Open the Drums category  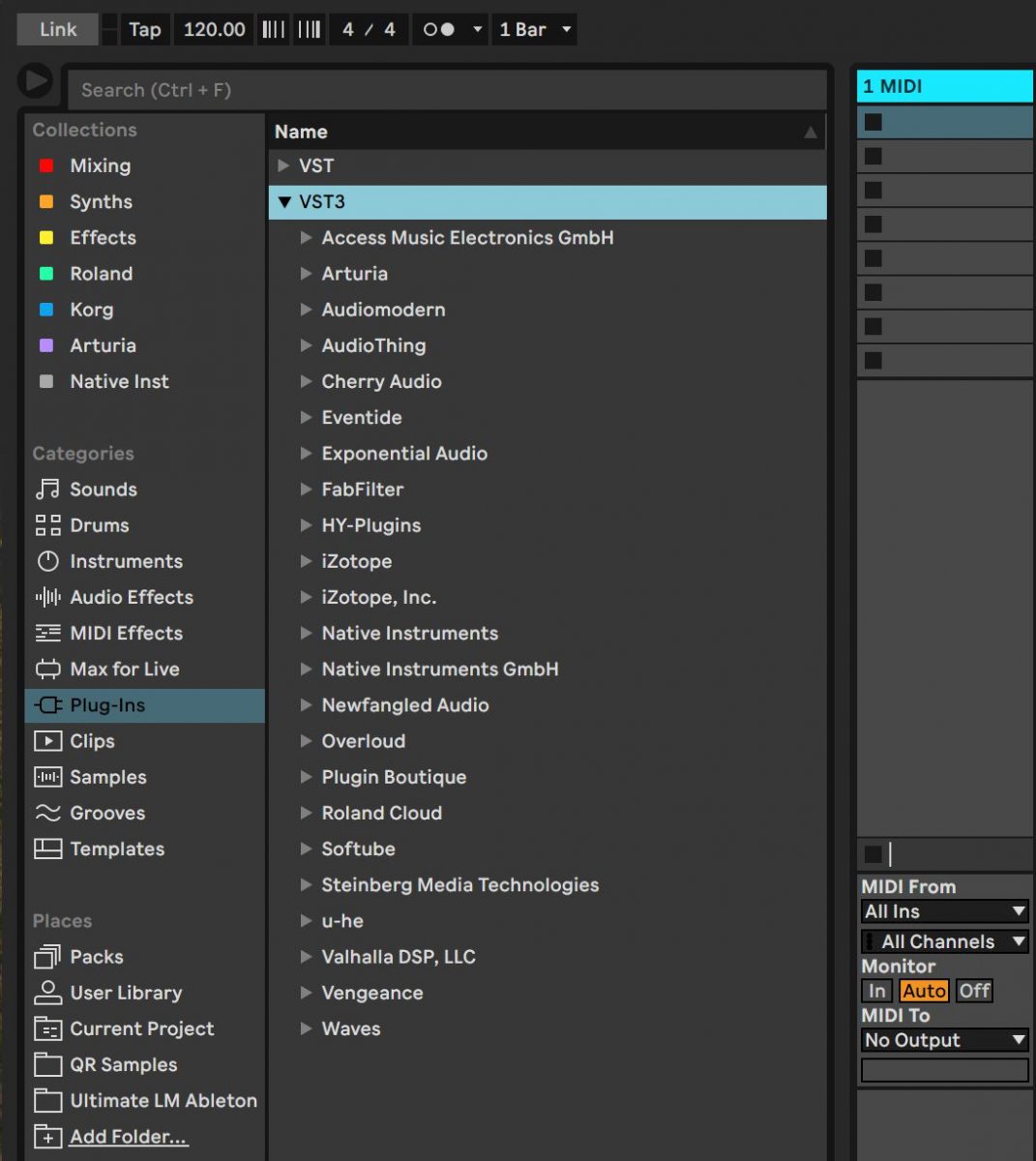(x=144, y=525)
